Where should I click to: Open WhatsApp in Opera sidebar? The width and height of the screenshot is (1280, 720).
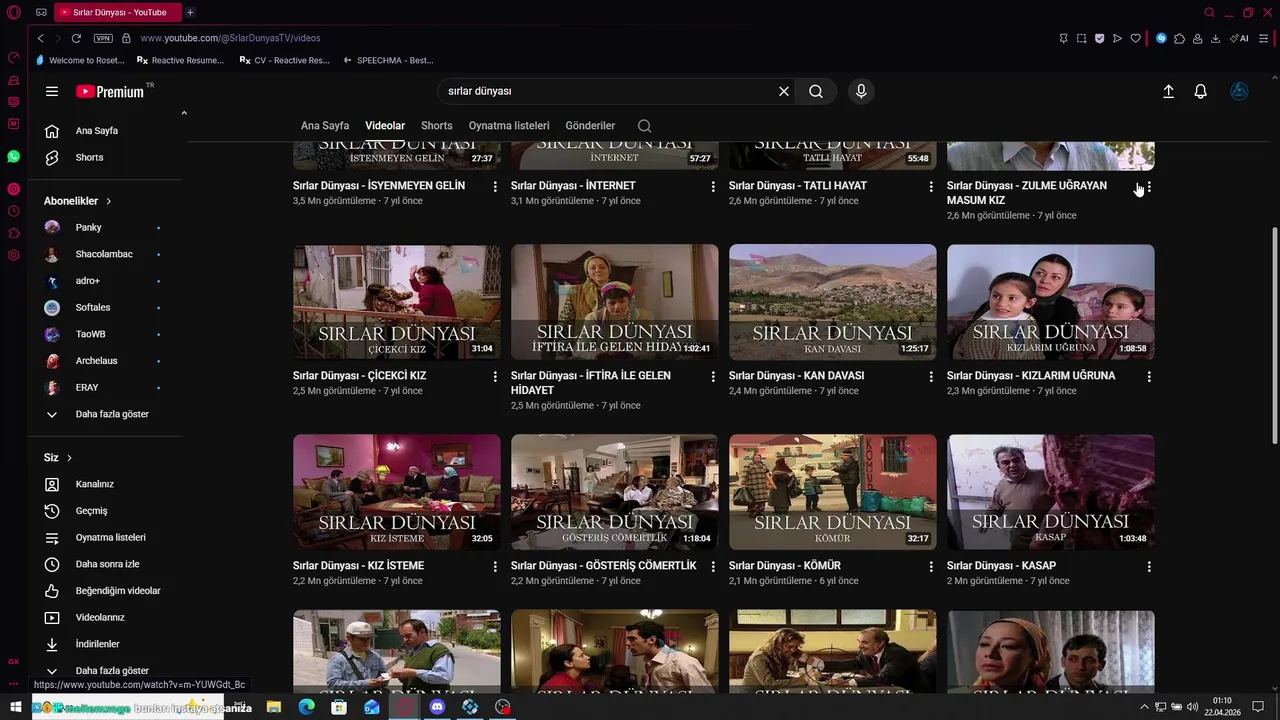[13, 157]
